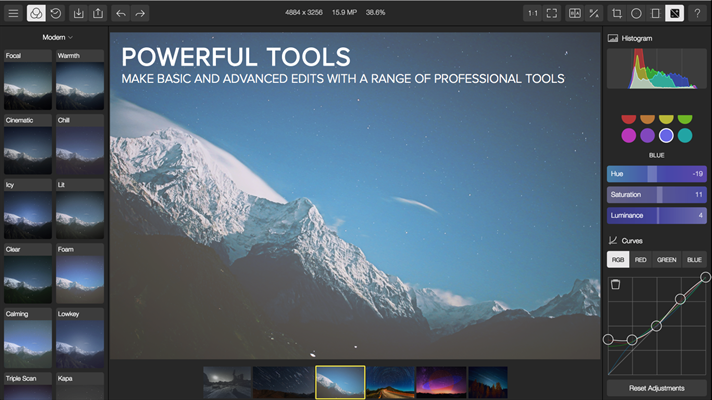Image resolution: width=712 pixels, height=400 pixels.
Task: Click the fit-to-screen icon
Action: (552, 13)
